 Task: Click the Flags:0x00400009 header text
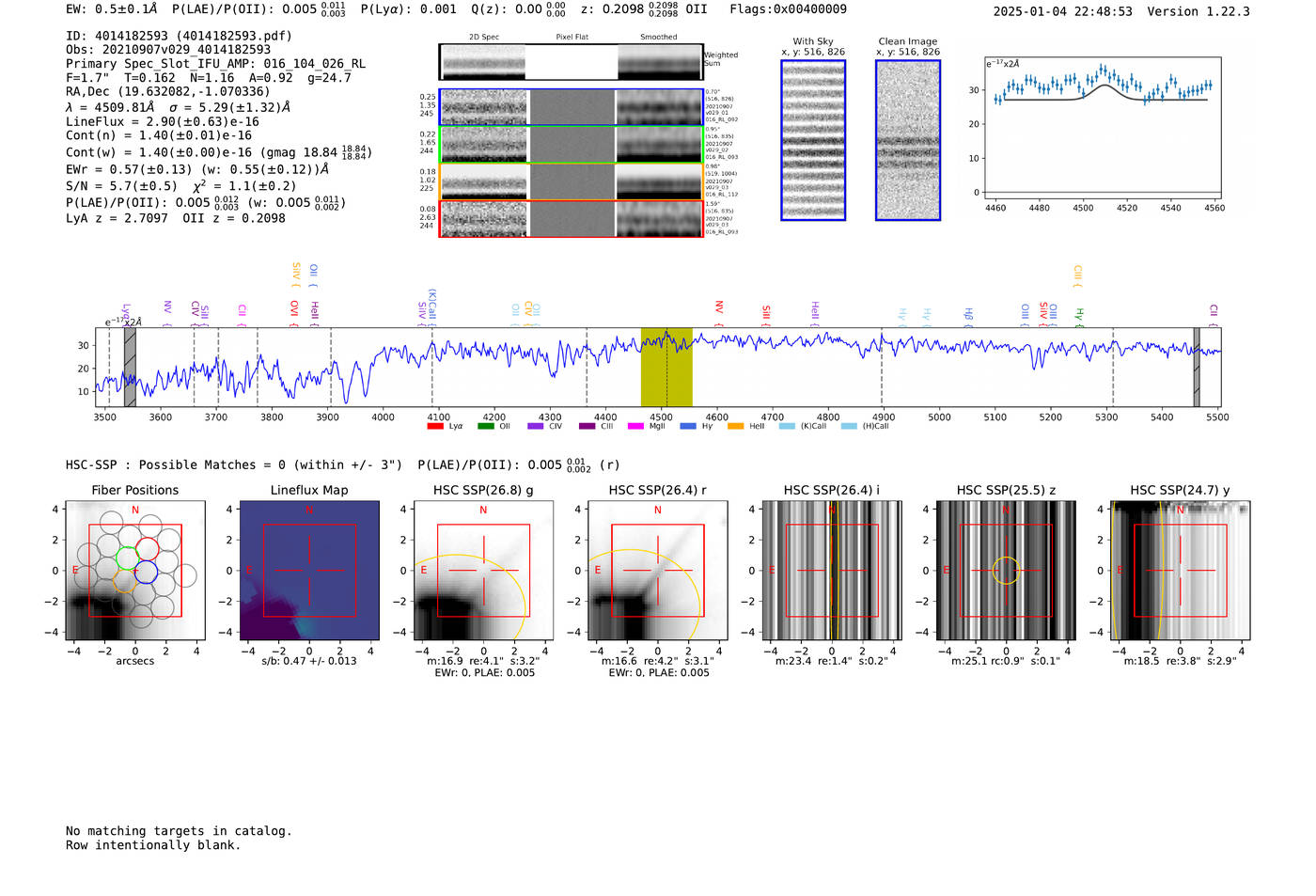(789, 9)
